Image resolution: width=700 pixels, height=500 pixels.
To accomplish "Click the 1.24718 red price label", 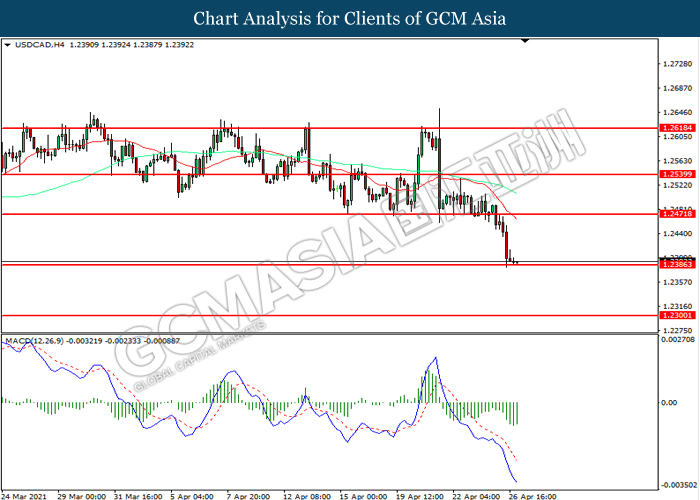I will click(678, 214).
